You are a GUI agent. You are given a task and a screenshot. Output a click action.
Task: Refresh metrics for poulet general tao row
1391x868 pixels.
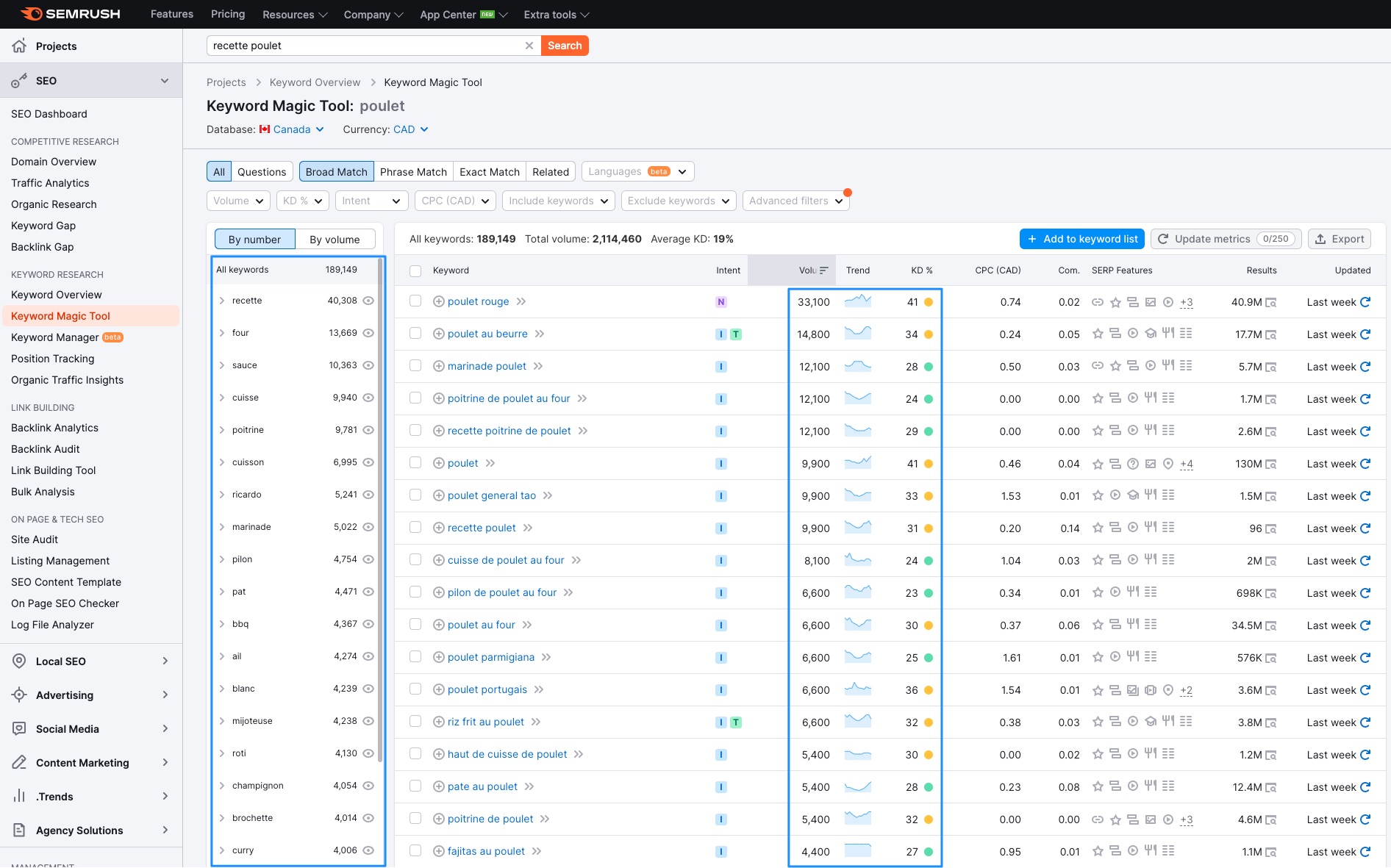pyautogui.click(x=1365, y=496)
